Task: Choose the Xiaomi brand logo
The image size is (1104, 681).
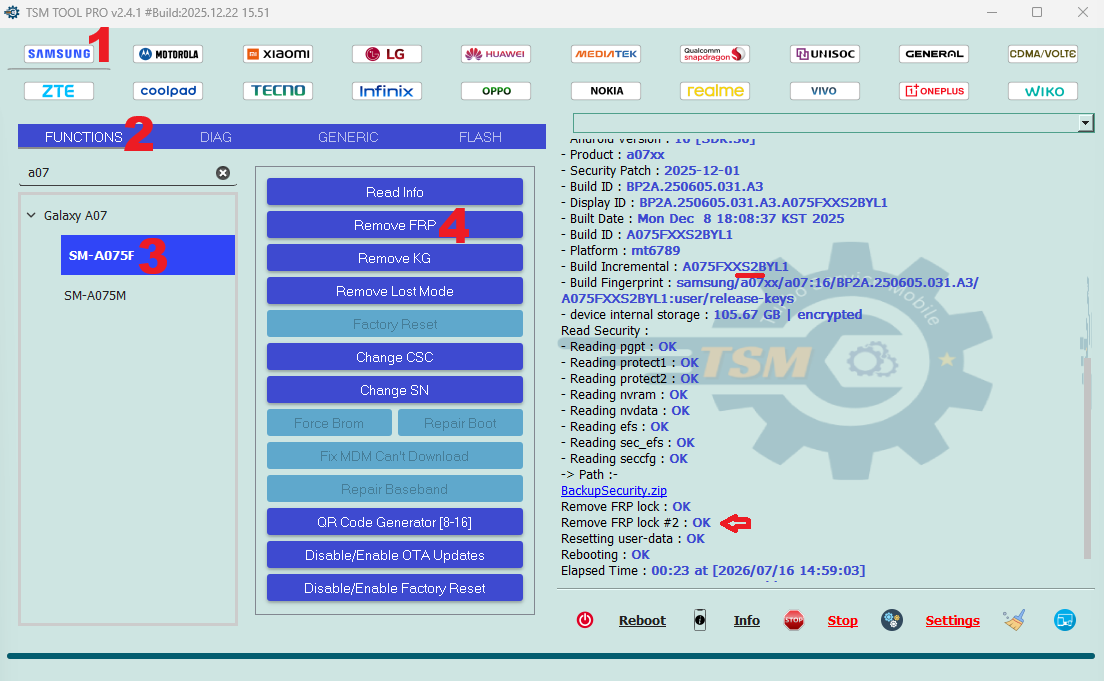Action: coord(278,54)
